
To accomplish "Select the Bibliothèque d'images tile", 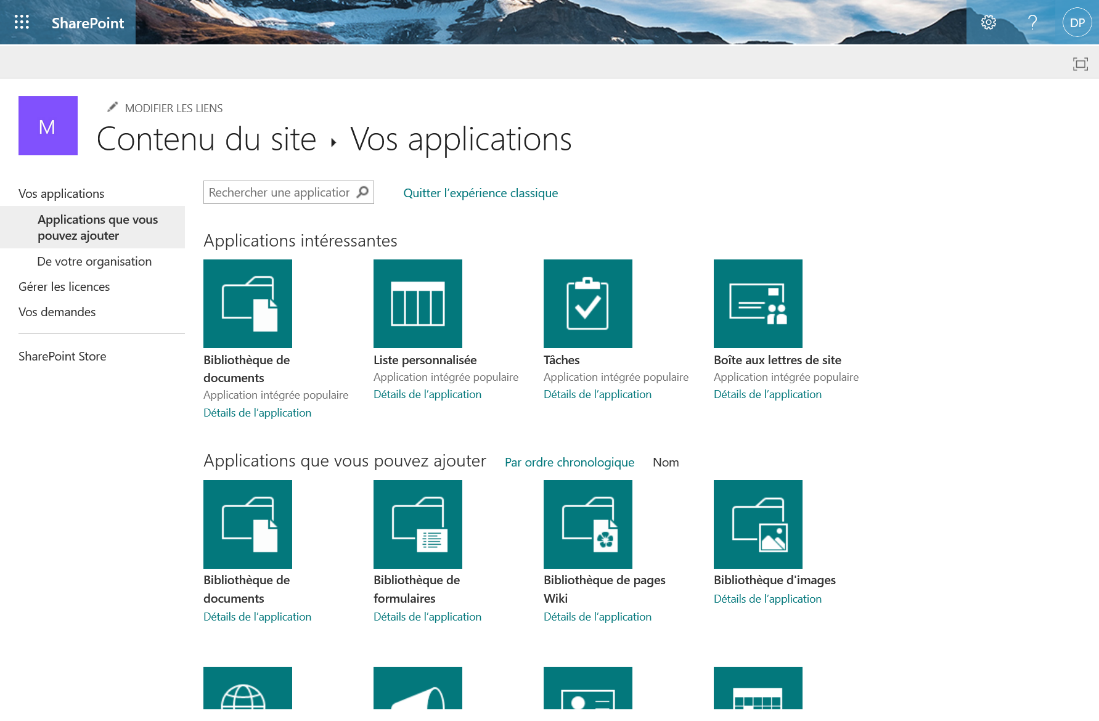I will pos(758,524).
